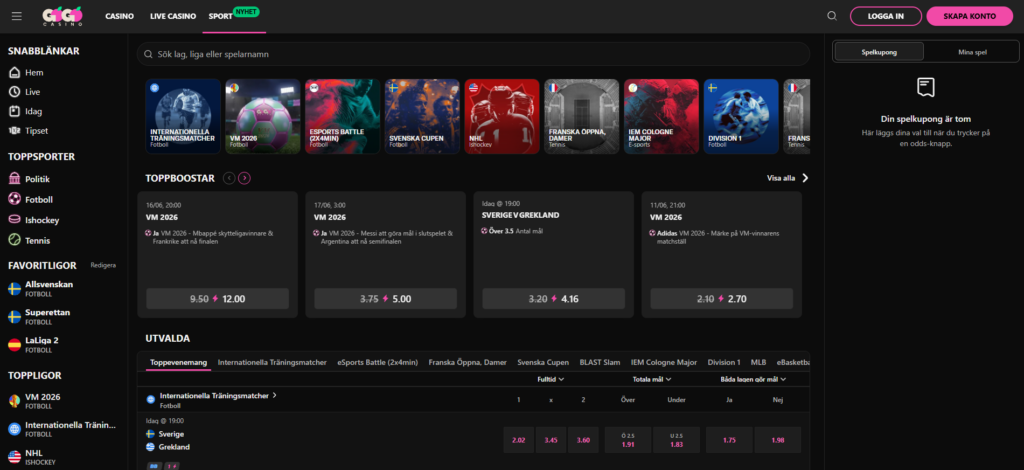Click the search field for lag, liga
The width and height of the screenshot is (1024, 470).
pos(473,54)
